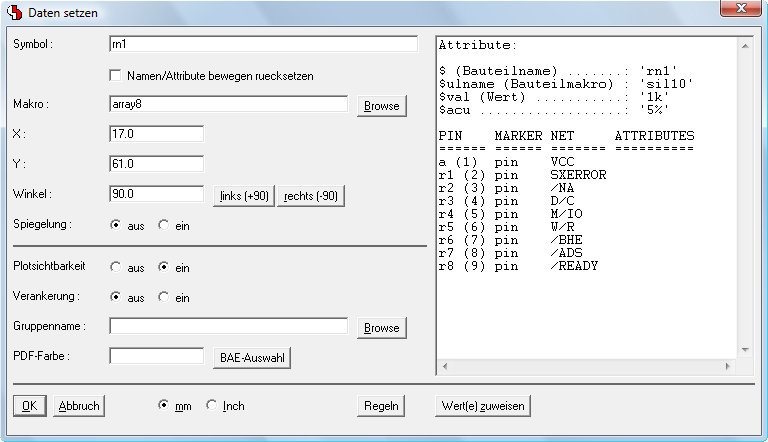Viewport: 768px width, 442px height.
Task: Set Verankerung to ein
Action: point(165,297)
